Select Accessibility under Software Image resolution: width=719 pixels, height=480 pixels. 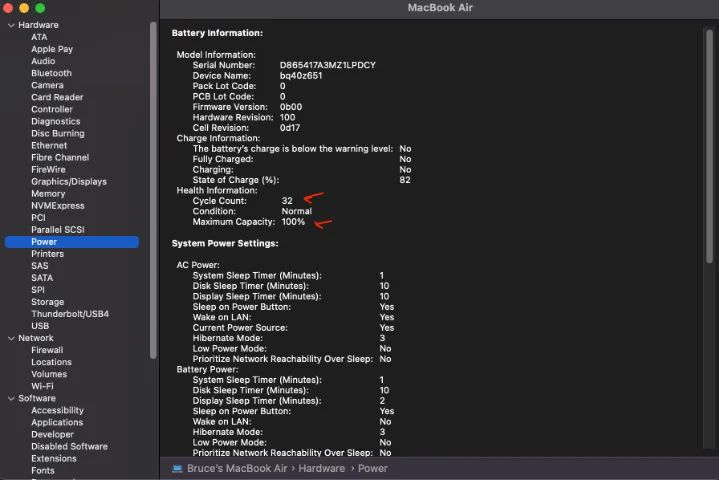57,410
